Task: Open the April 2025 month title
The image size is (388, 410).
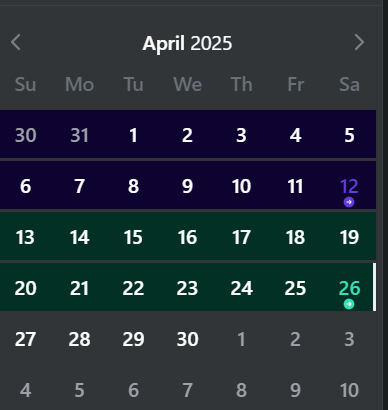Action: point(187,43)
